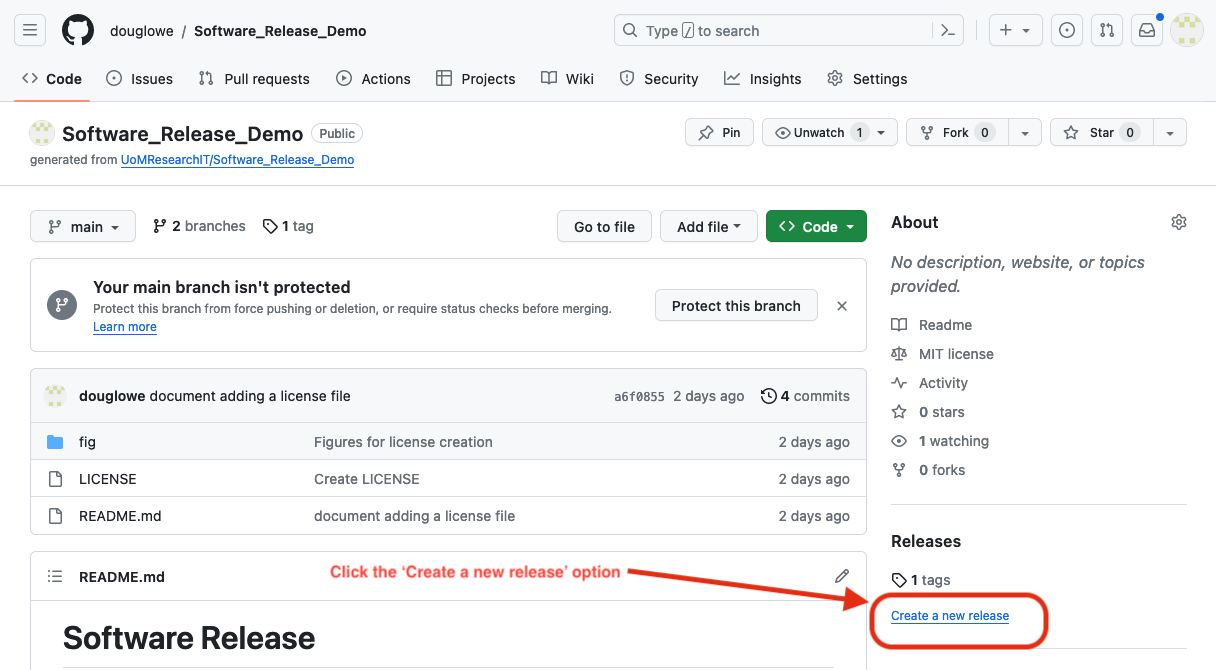Expand the Star lists dropdown arrow
1216x670 pixels.
point(1170,133)
